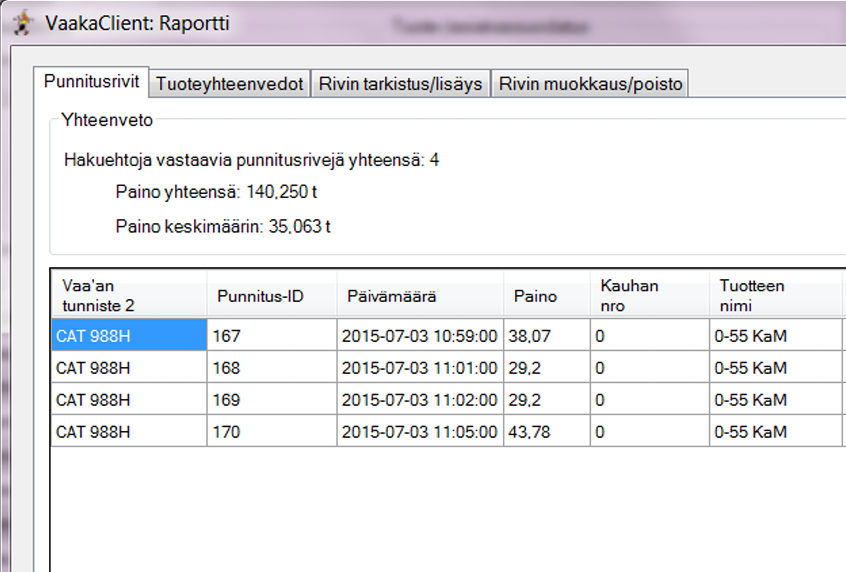Click Punnitus-ID cell 169
Screen dimensions: 846x572
coord(272,399)
